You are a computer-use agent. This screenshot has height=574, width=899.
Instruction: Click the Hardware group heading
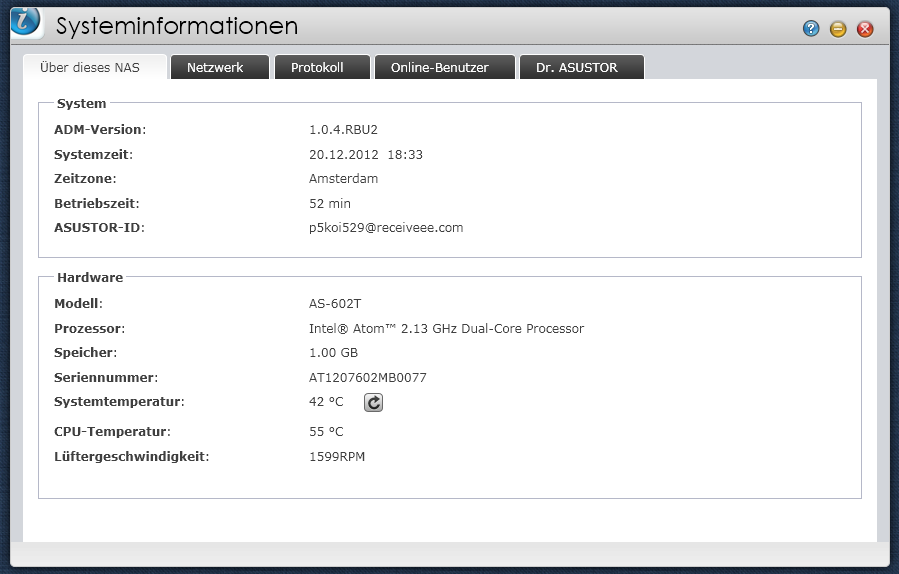click(x=90, y=278)
